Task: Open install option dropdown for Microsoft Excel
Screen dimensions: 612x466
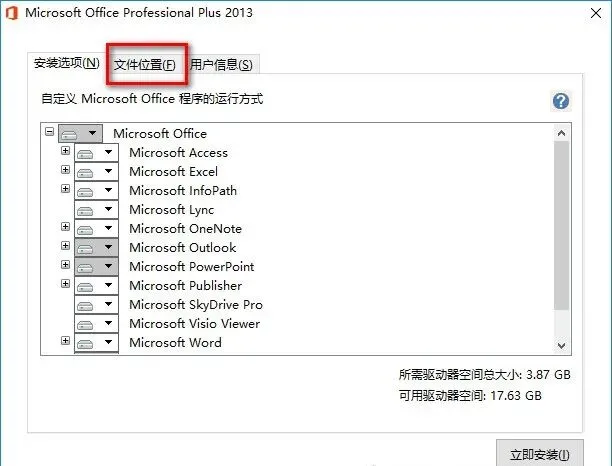Action: click(96, 171)
